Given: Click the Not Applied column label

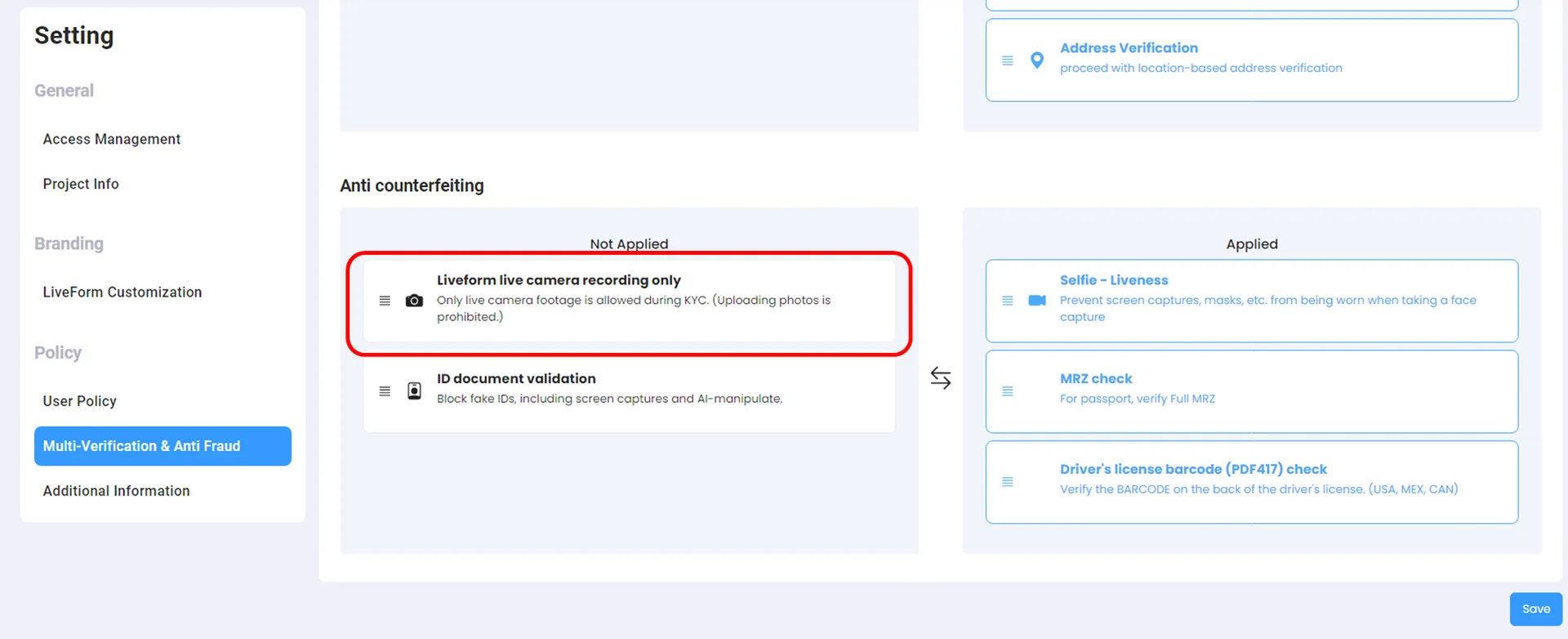Looking at the screenshot, I should (x=629, y=244).
